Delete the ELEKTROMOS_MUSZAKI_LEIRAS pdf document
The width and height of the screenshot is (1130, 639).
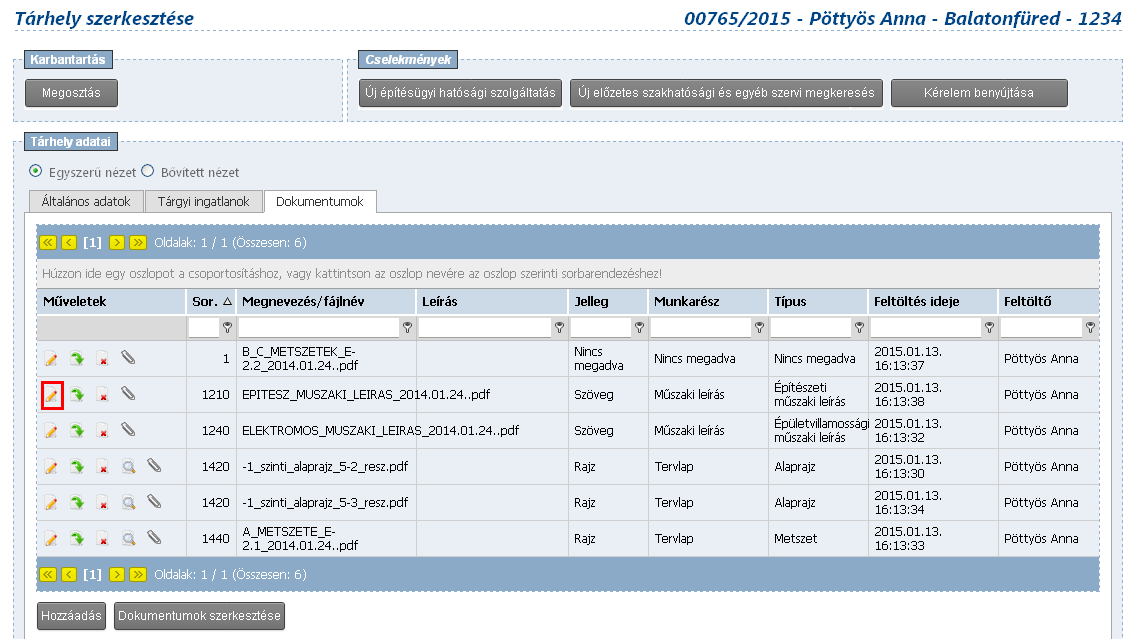pos(102,431)
